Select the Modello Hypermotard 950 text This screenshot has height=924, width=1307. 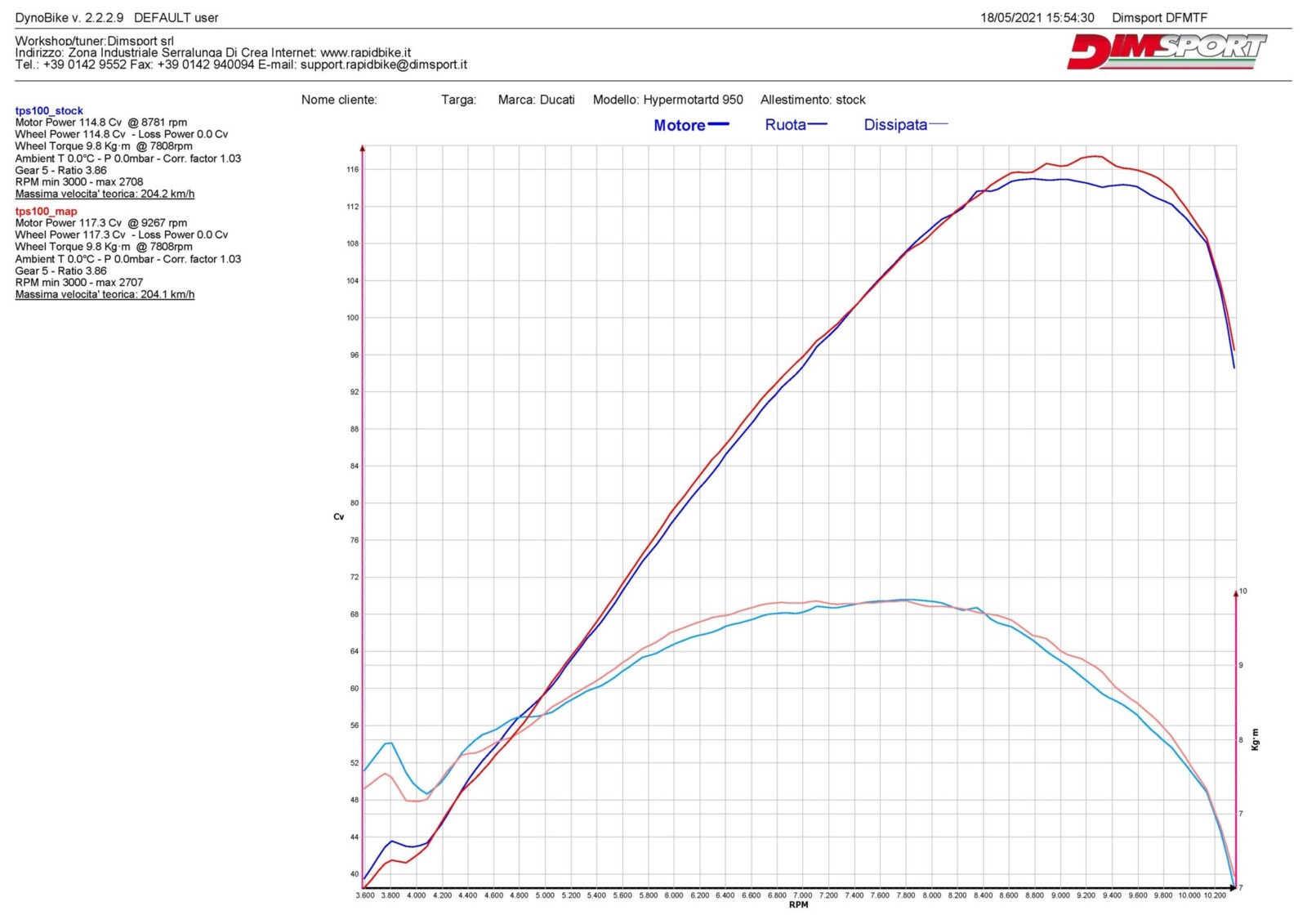pos(667,100)
